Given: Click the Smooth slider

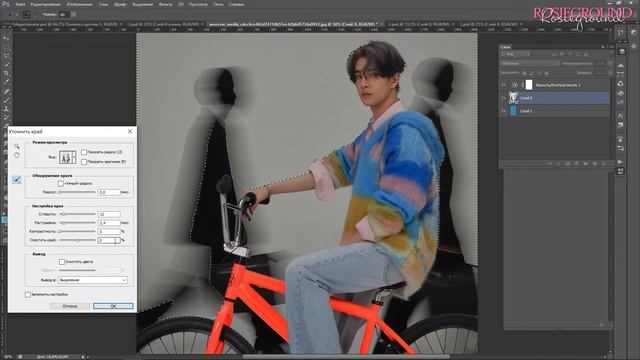Looking at the screenshot, I should click(x=77, y=214).
